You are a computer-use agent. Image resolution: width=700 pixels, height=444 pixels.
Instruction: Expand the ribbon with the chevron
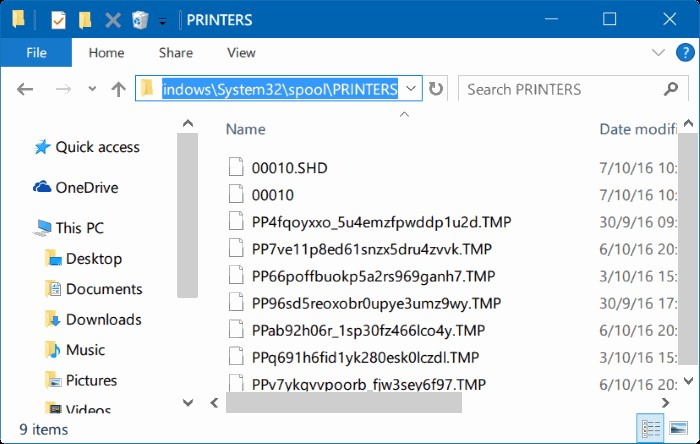[x=657, y=53]
